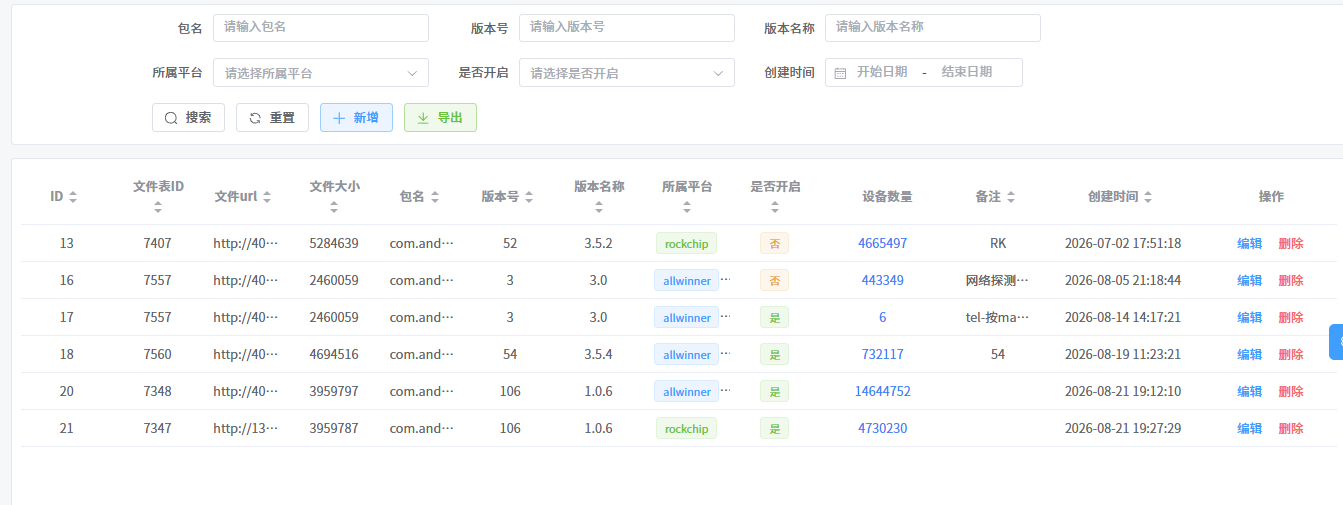Image resolution: width=1343 pixels, height=505 pixels.
Task: Edit row with ID 18
Action: tap(1250, 354)
